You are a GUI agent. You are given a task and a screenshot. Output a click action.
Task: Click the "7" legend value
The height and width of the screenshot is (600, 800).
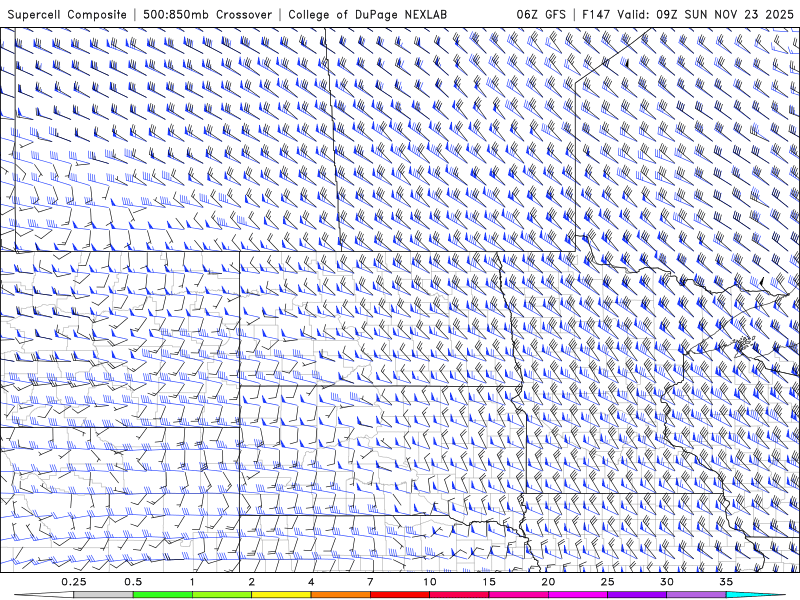370,582
